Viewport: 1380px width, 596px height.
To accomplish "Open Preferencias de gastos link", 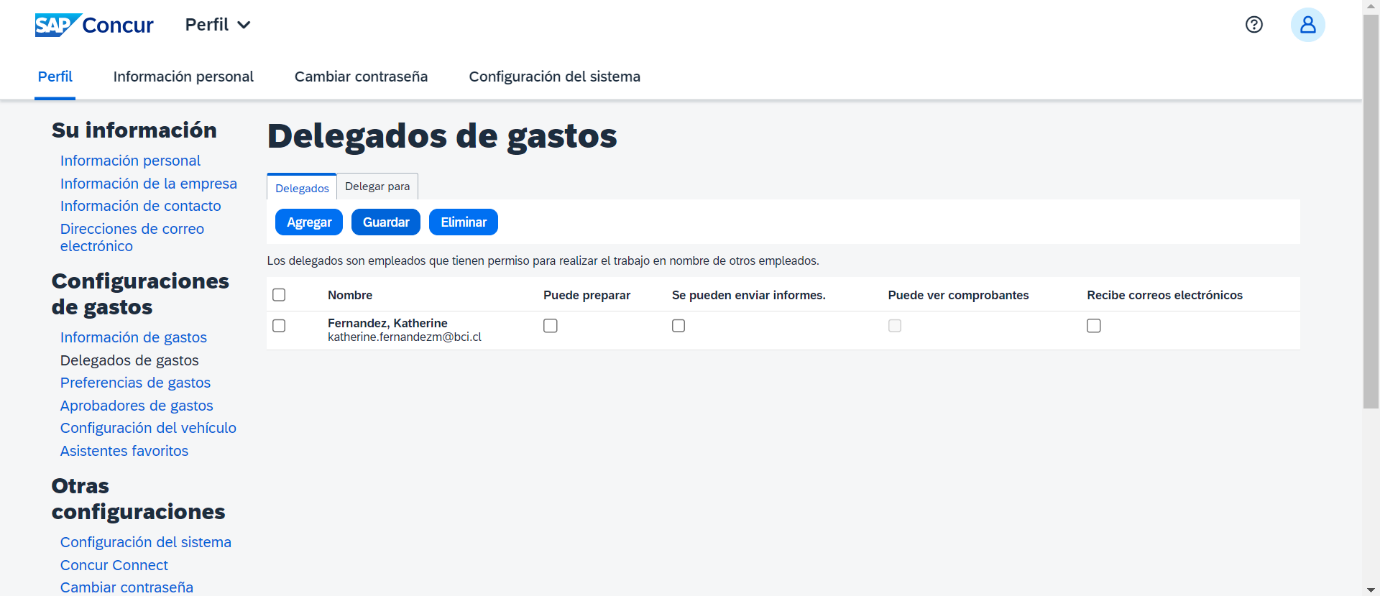I will click(x=136, y=383).
